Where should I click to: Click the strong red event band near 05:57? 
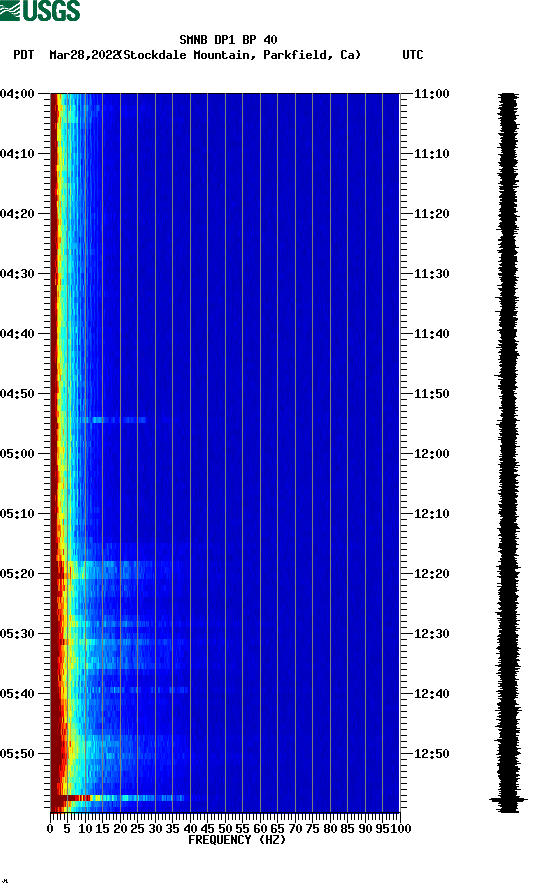(117, 798)
